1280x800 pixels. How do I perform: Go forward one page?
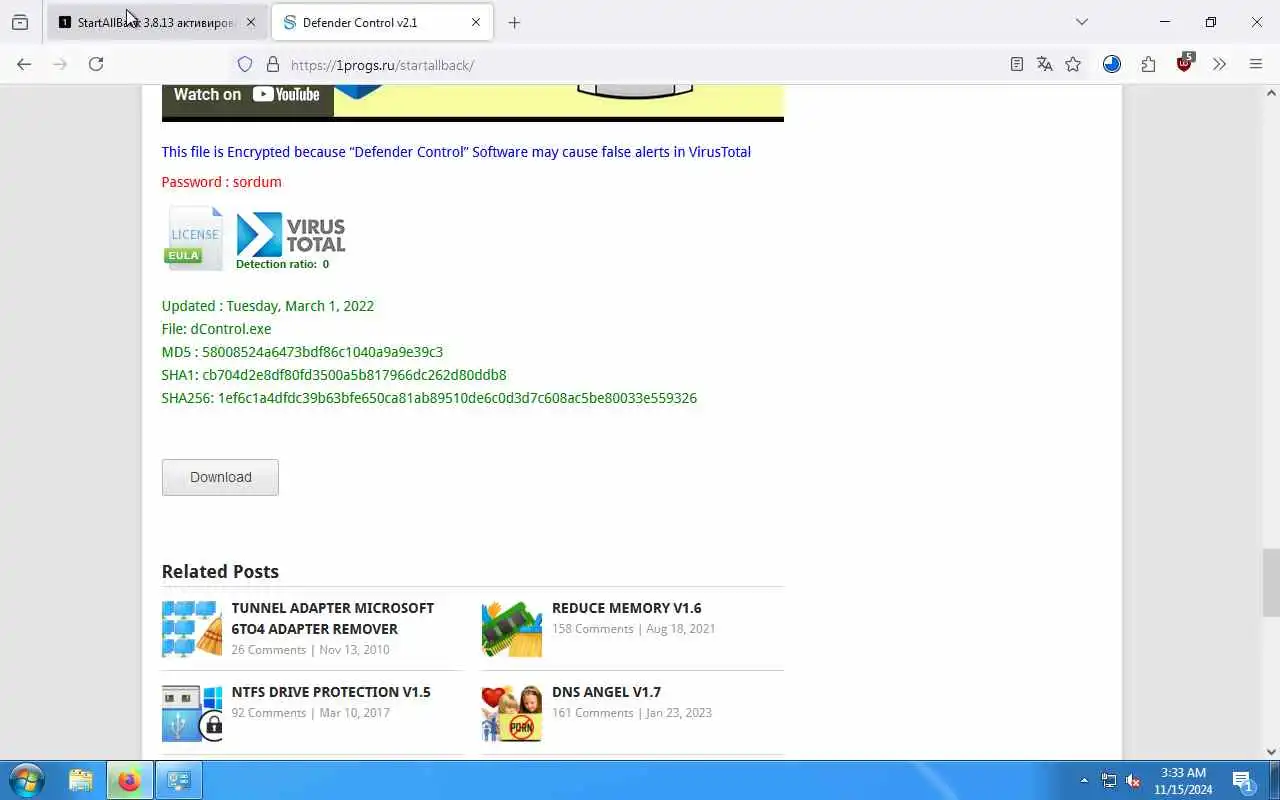point(60,64)
